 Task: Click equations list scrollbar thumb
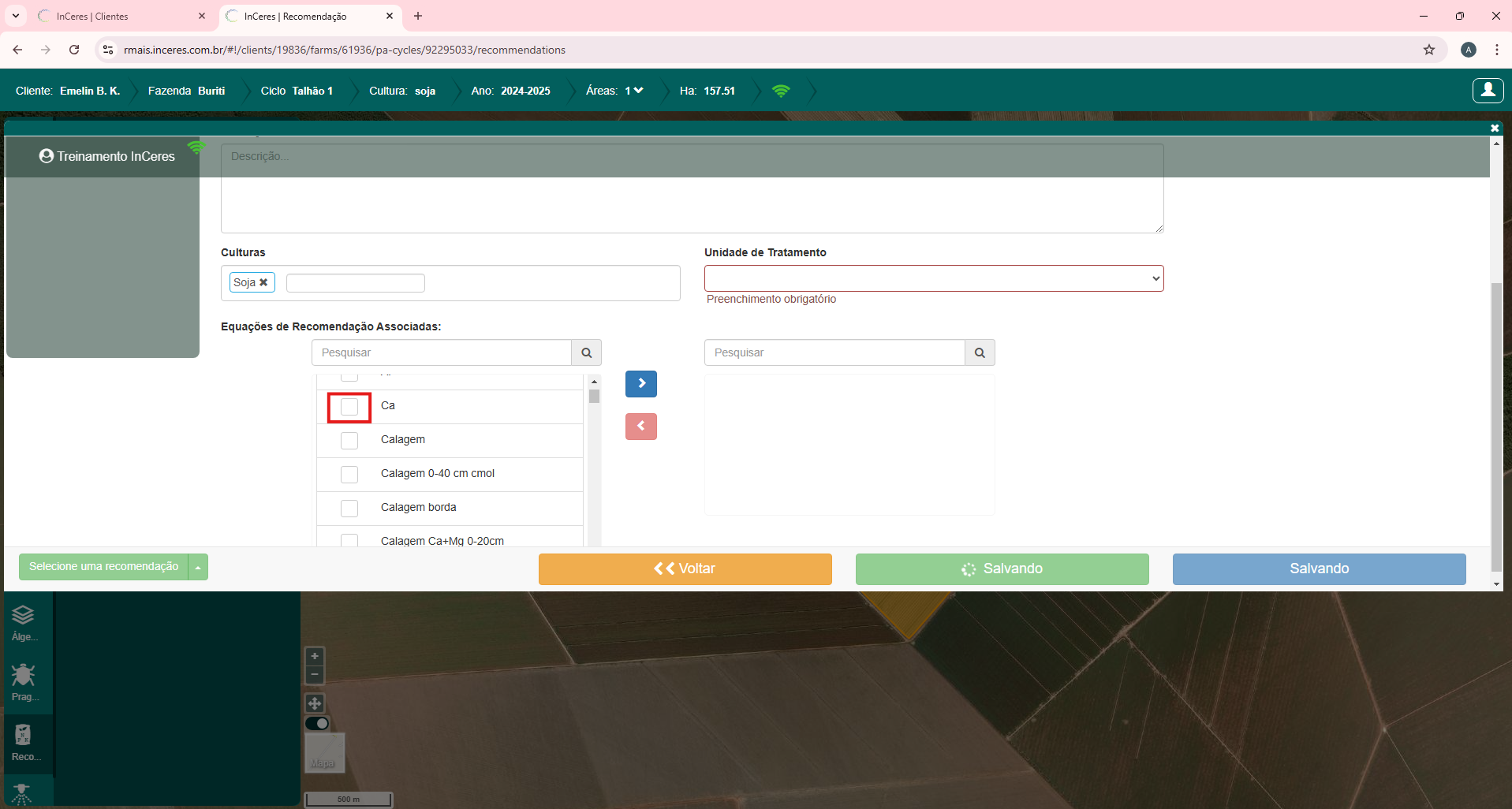click(594, 396)
